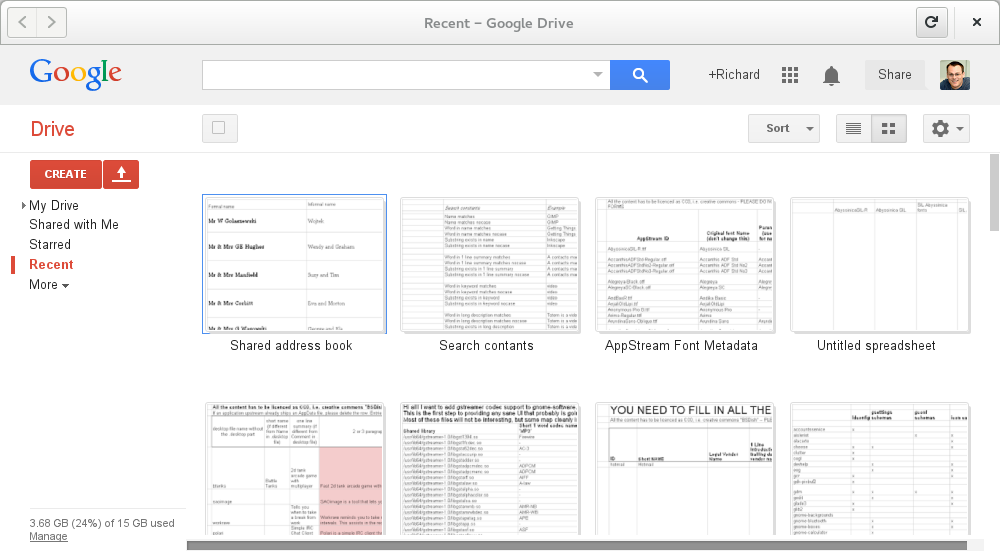Go forward with the browser forward arrow

click(52, 22)
